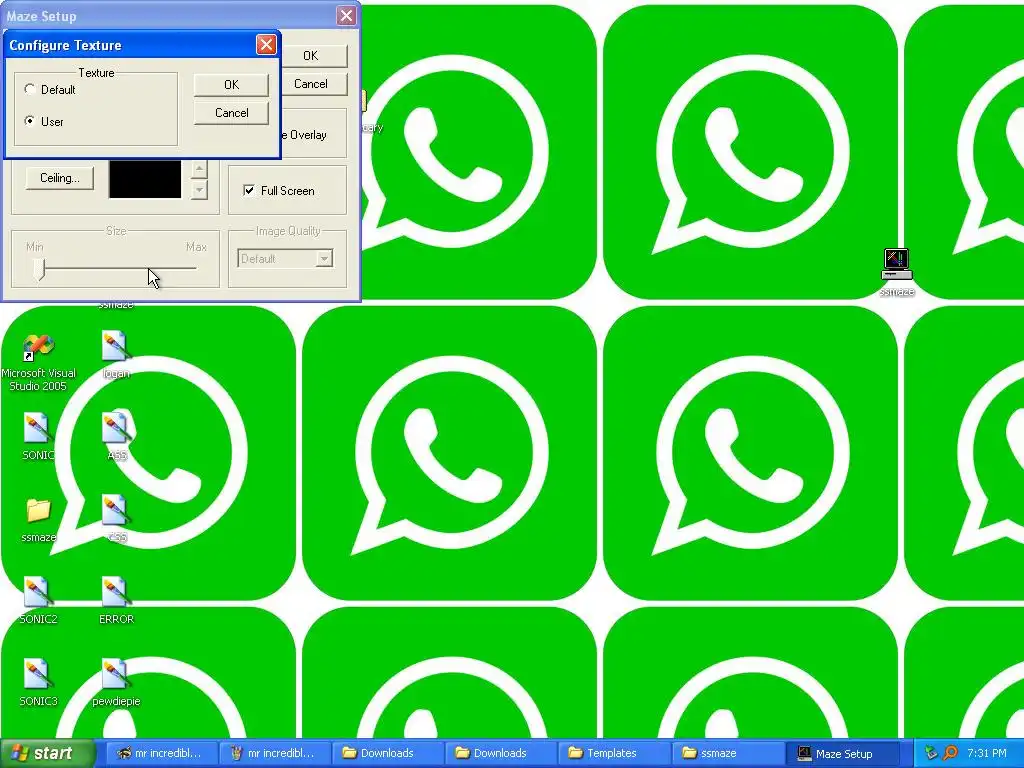
Task: Switch to Maze Setup taskbar button
Action: point(842,753)
